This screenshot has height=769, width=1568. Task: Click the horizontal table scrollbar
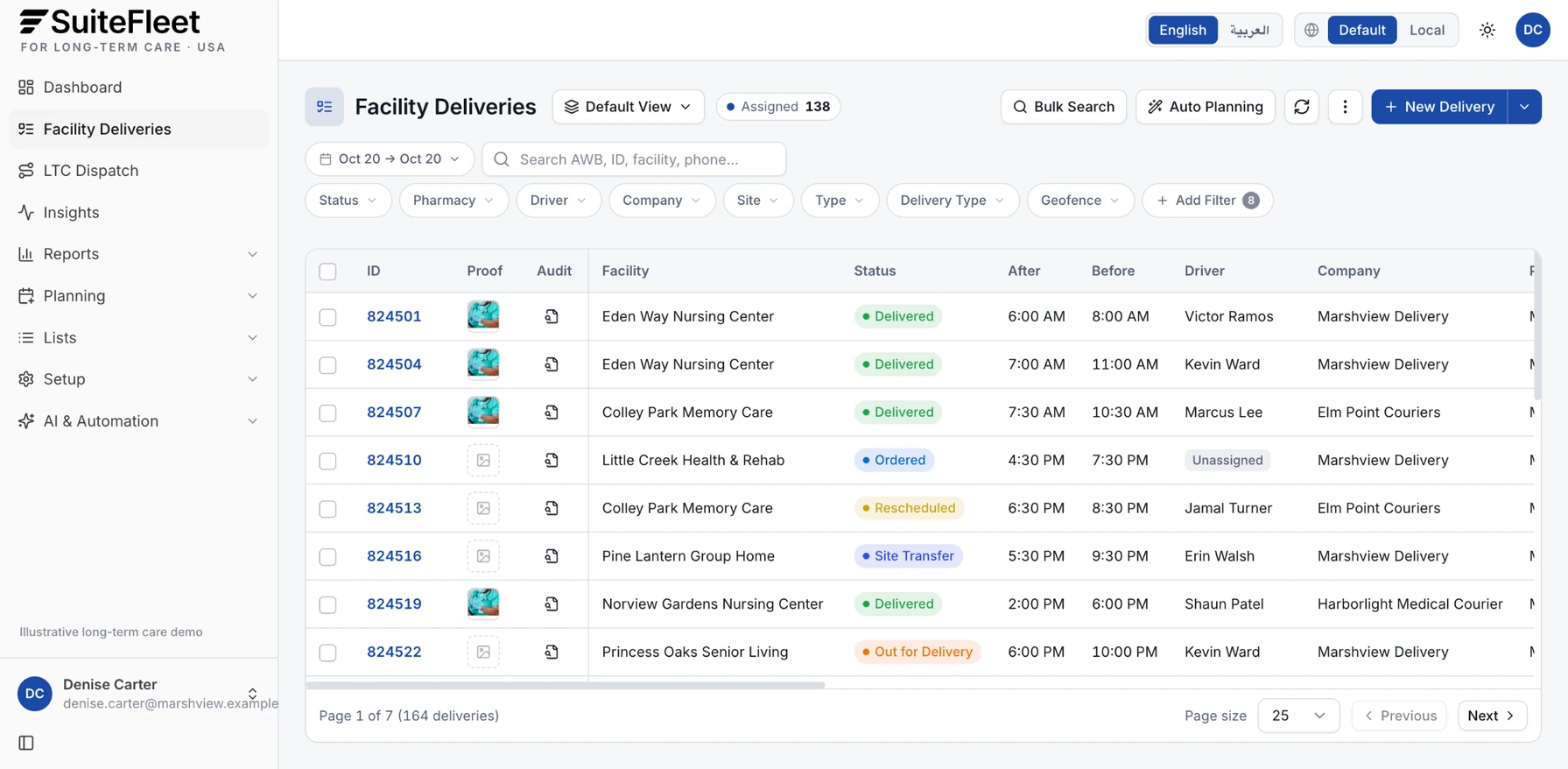(x=566, y=685)
